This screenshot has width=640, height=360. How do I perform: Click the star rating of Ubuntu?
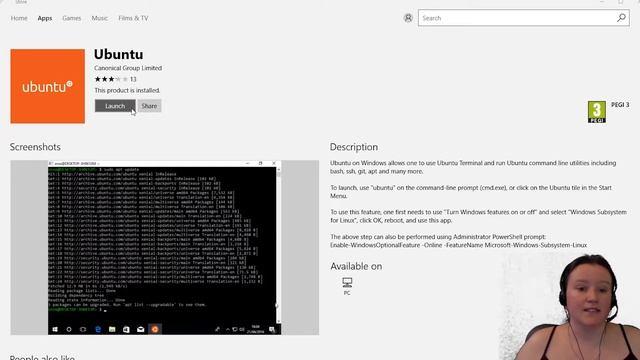click(111, 79)
